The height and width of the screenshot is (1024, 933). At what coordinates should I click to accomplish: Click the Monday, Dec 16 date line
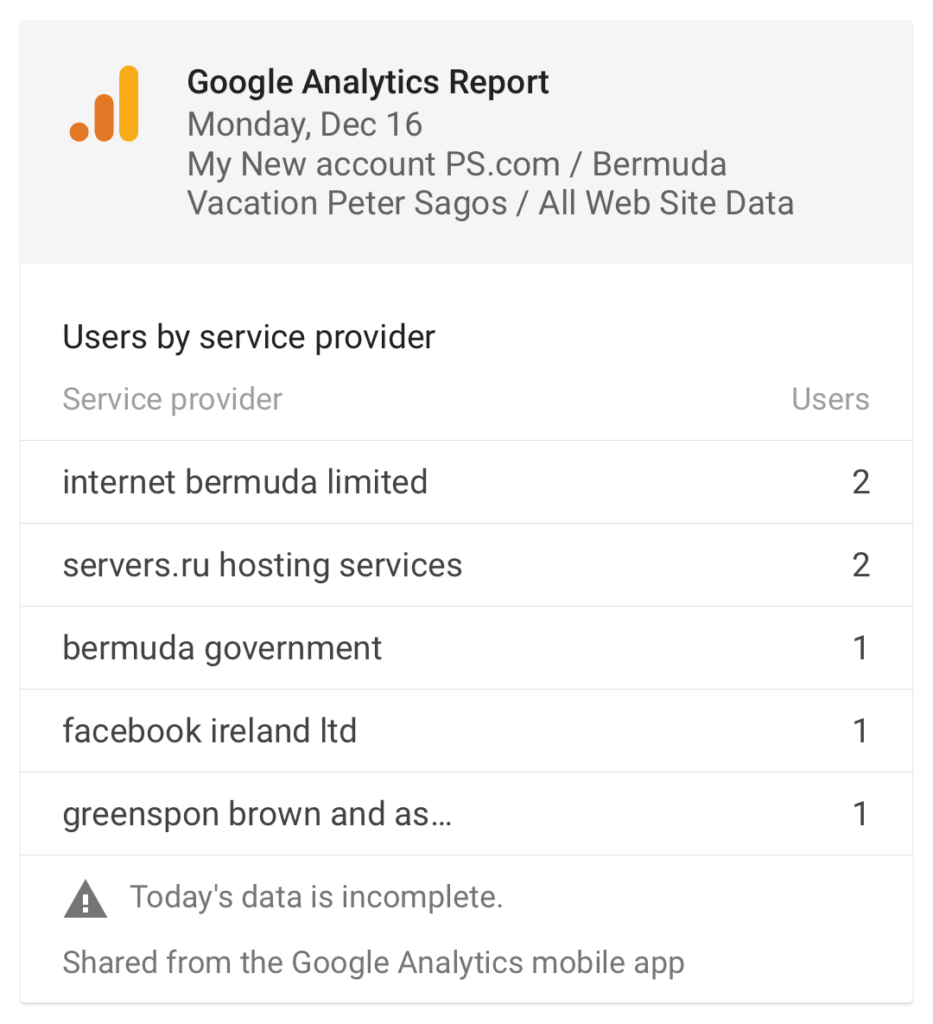pos(304,124)
